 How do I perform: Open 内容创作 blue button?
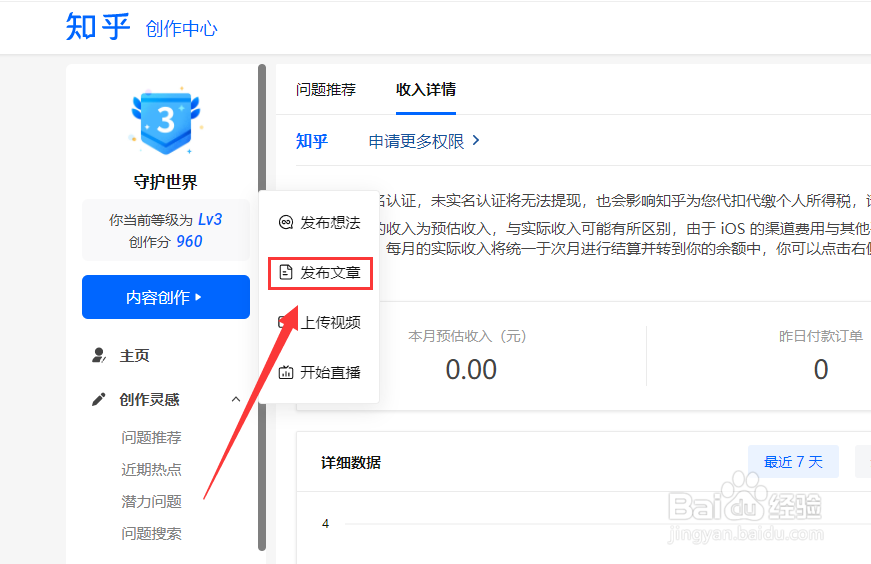click(x=166, y=297)
